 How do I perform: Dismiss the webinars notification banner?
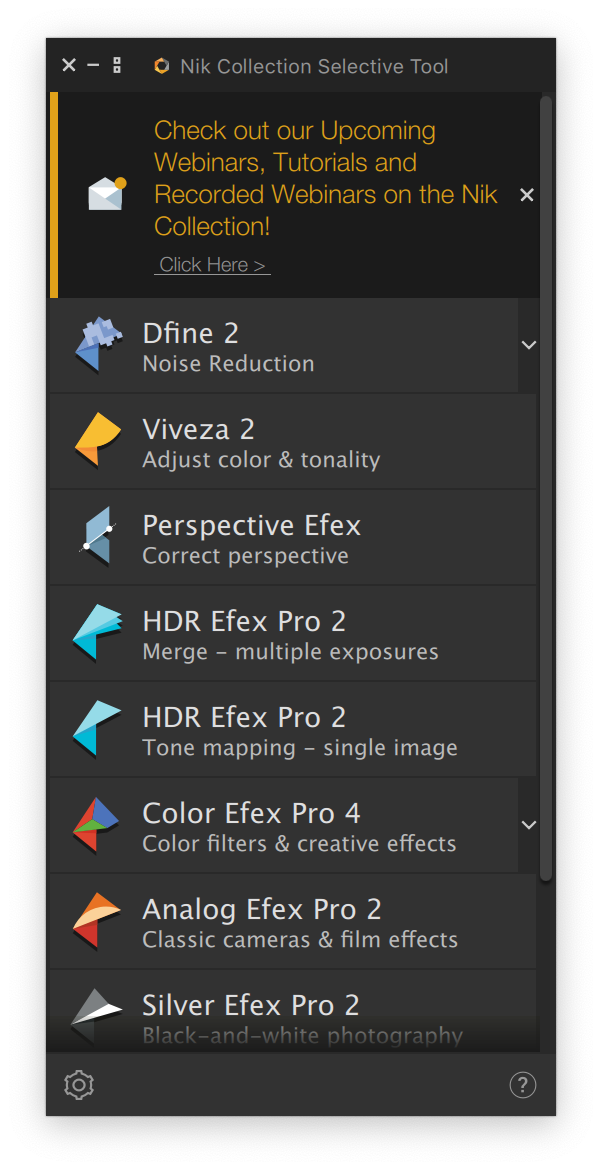point(526,195)
